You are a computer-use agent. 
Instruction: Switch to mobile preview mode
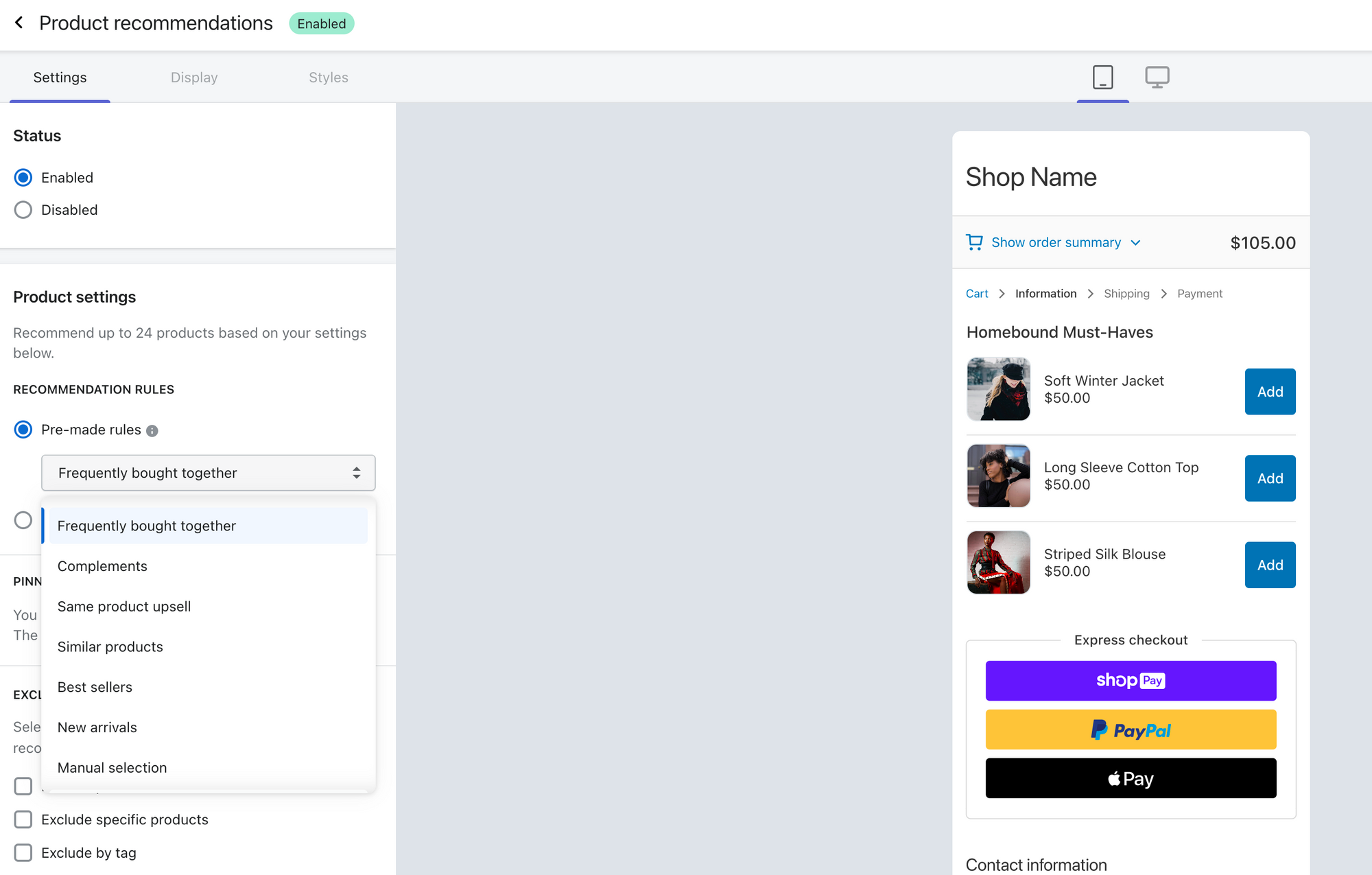1102,77
